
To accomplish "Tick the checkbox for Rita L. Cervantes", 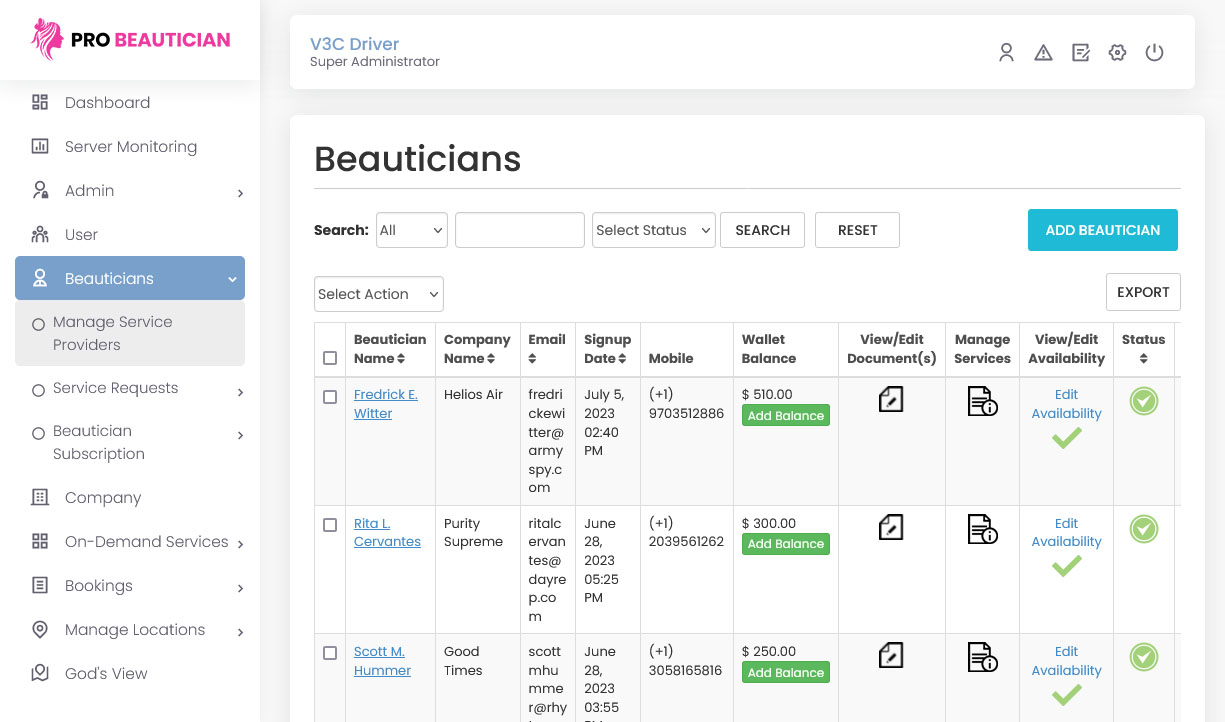I will pos(330,525).
